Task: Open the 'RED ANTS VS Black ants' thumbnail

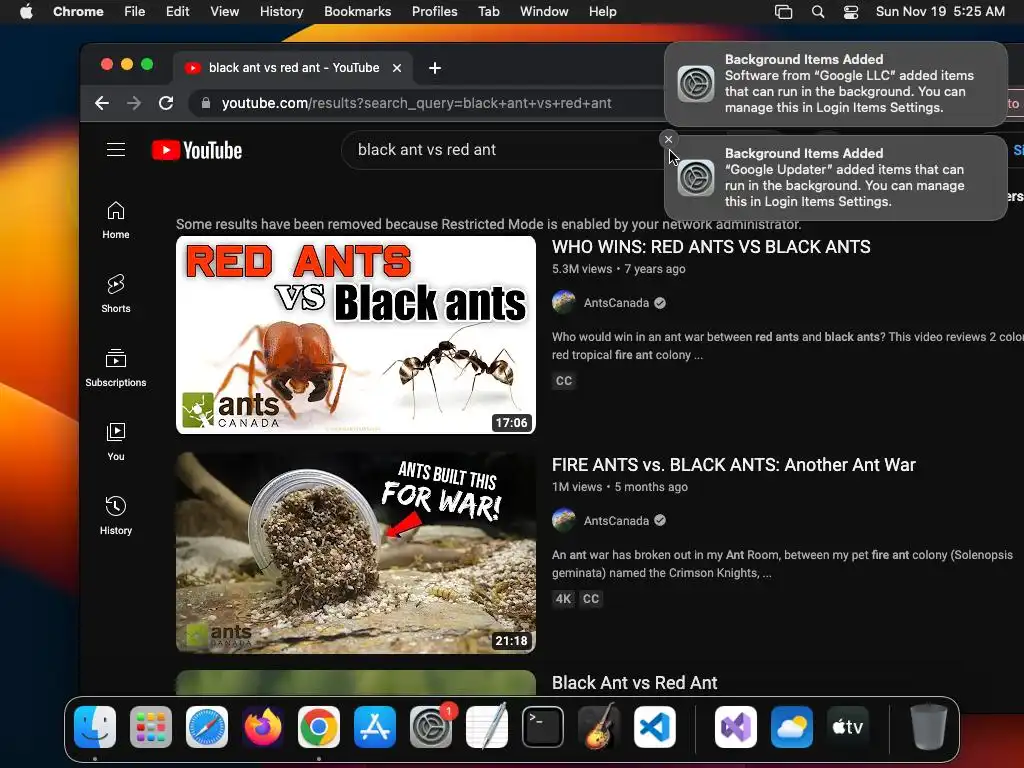Action: click(x=356, y=335)
